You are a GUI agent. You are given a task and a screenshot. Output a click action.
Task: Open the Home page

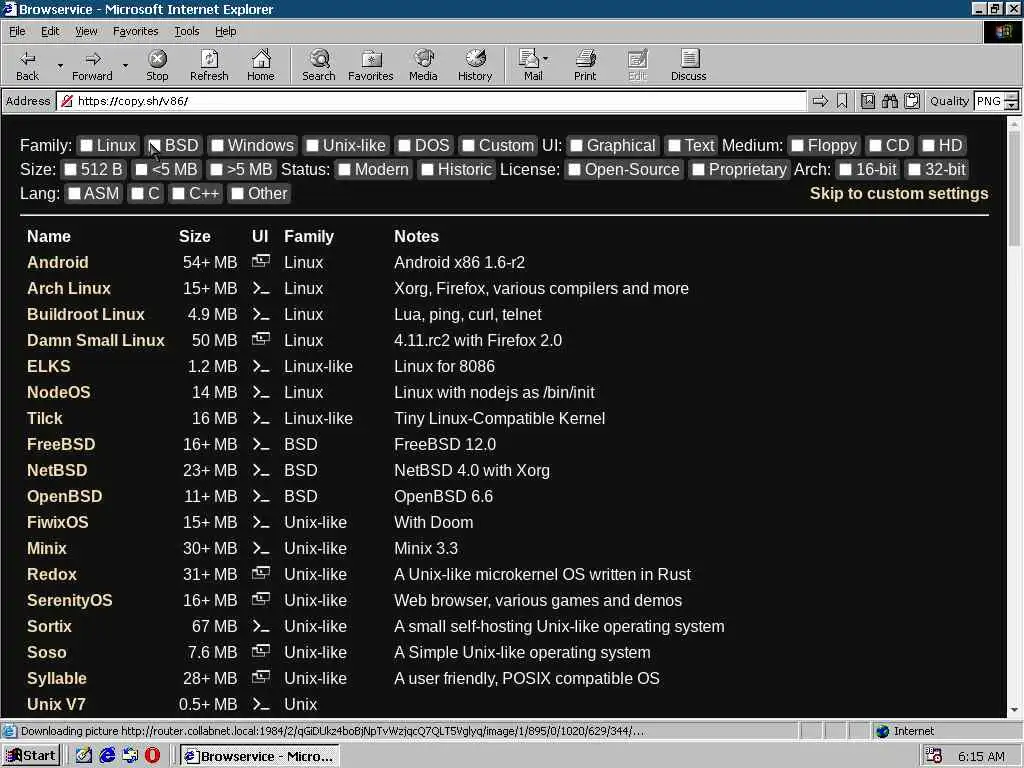(261, 65)
